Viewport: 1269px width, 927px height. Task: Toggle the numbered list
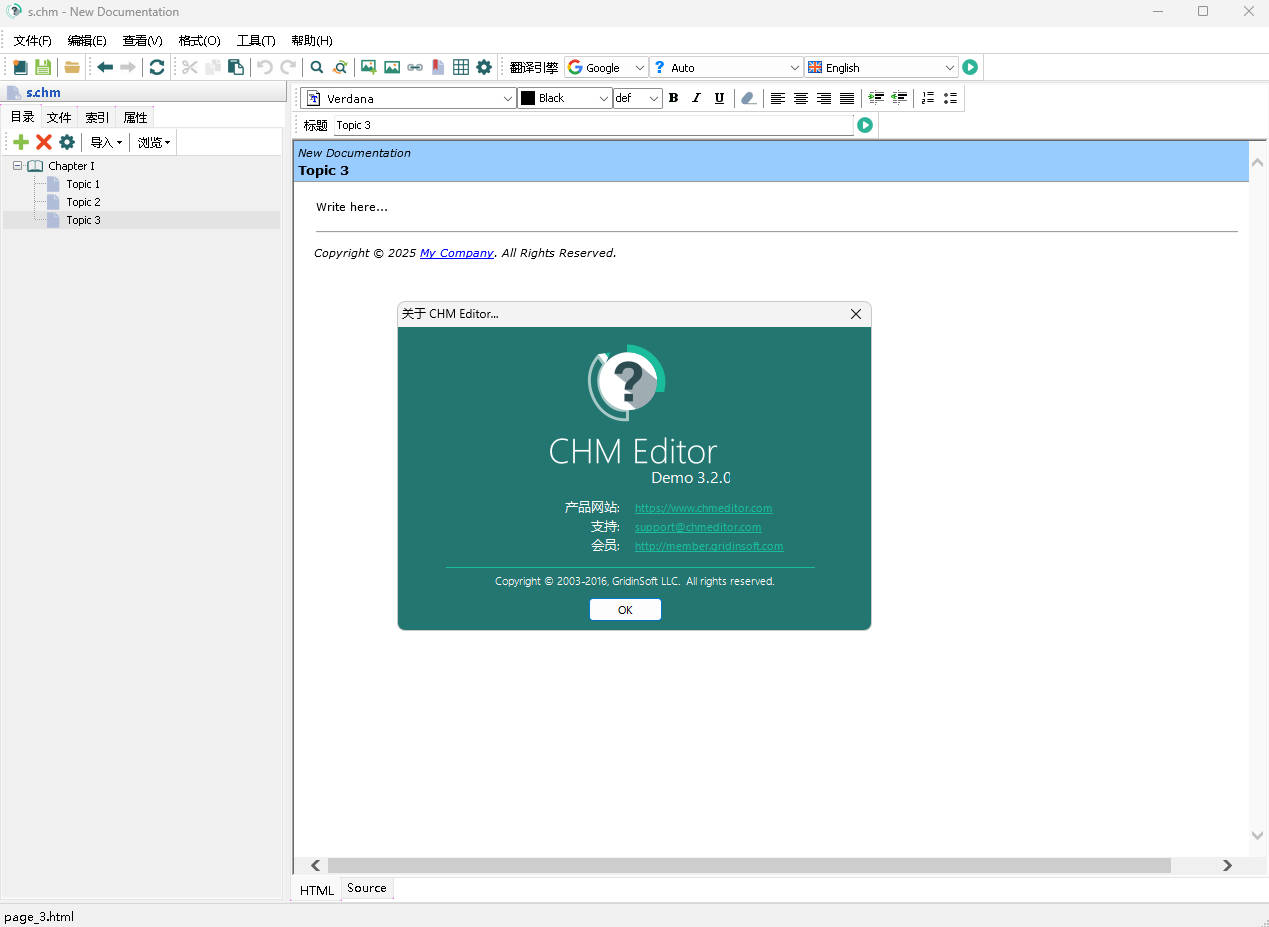(928, 98)
